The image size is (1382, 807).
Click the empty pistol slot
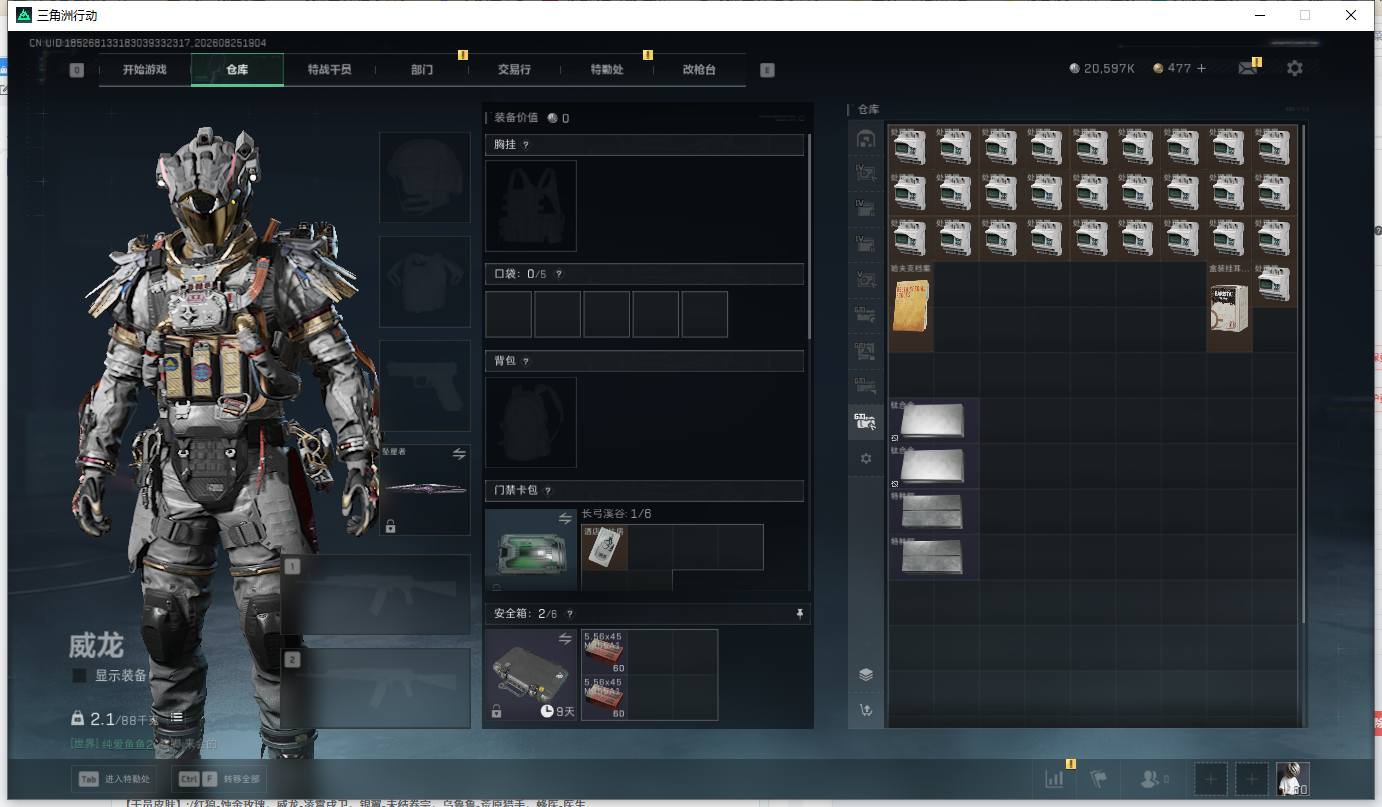tap(425, 385)
